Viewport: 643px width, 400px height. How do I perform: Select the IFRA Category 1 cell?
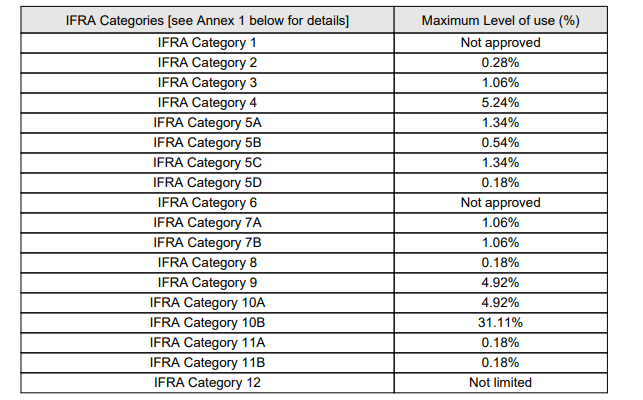207,43
